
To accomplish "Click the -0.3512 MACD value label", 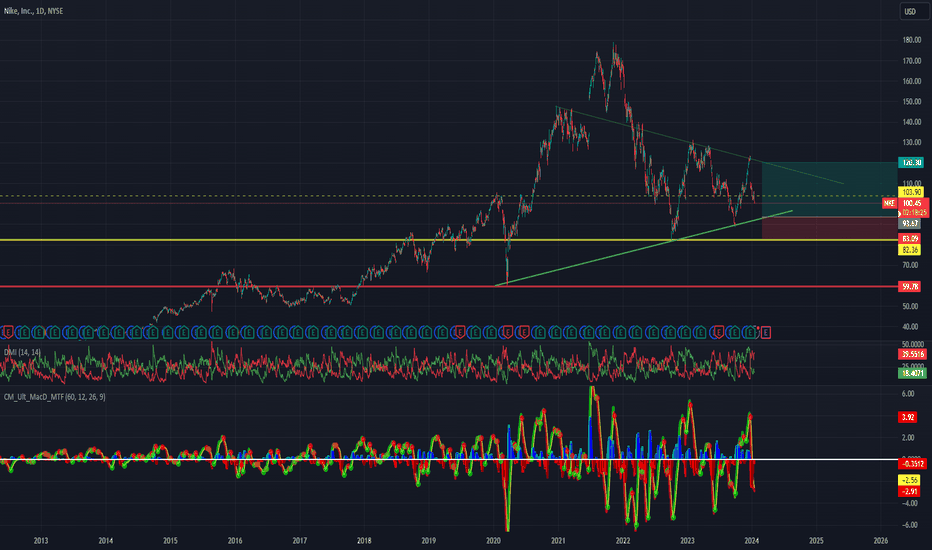I will click(x=912, y=464).
